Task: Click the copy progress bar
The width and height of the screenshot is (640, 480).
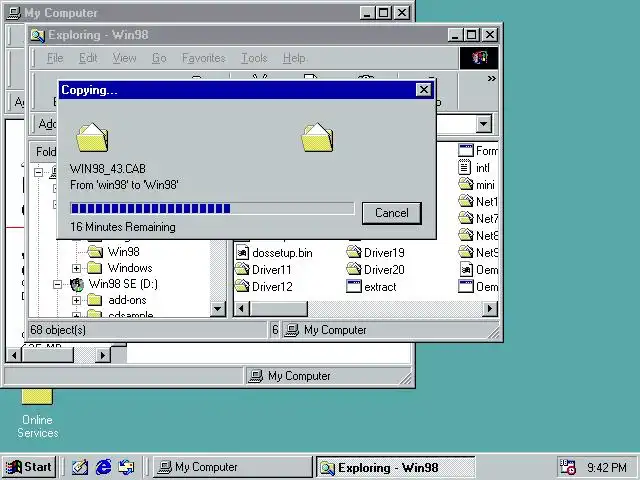Action: tap(212, 209)
